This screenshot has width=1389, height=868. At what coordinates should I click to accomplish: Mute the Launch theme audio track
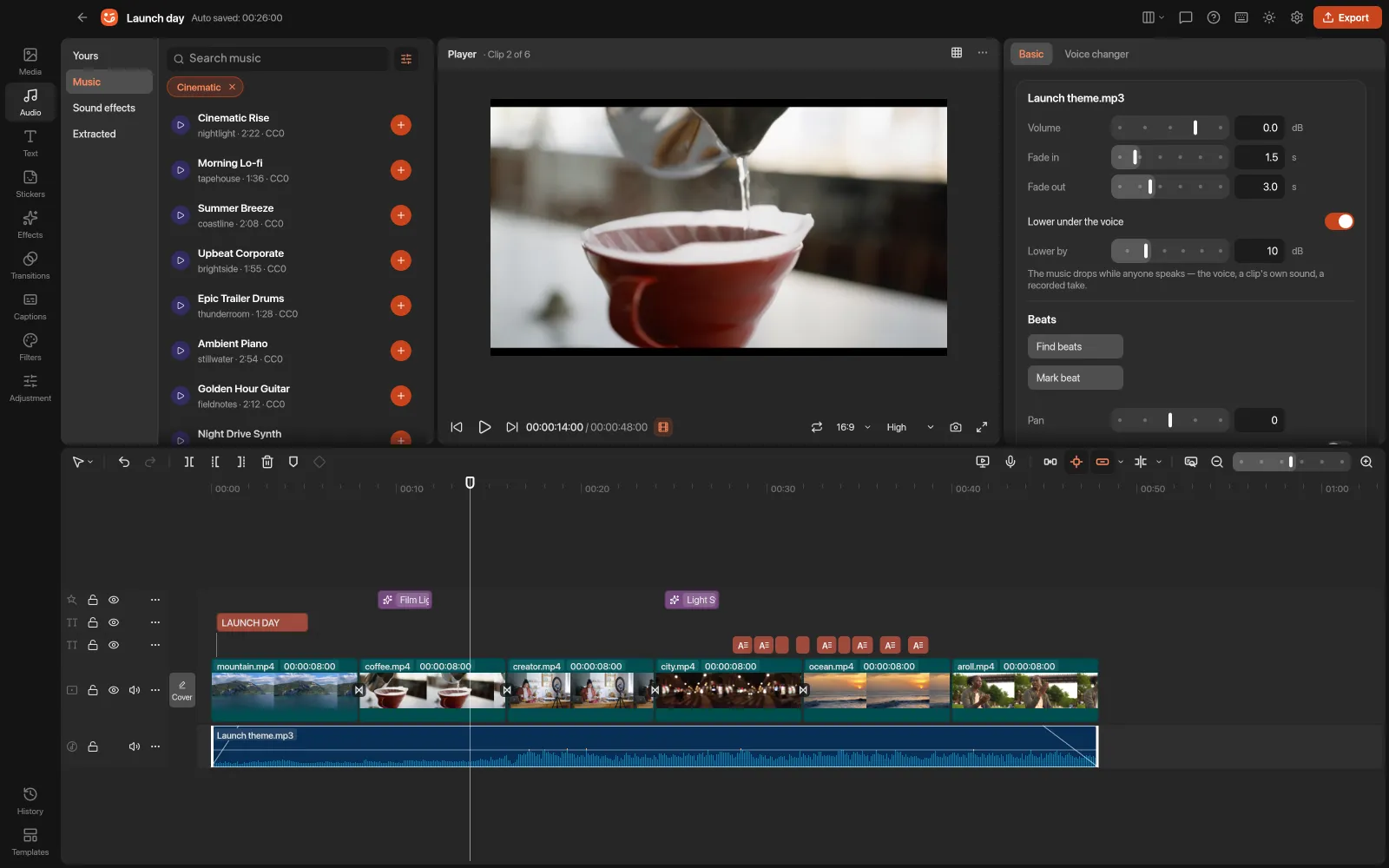[x=135, y=746]
